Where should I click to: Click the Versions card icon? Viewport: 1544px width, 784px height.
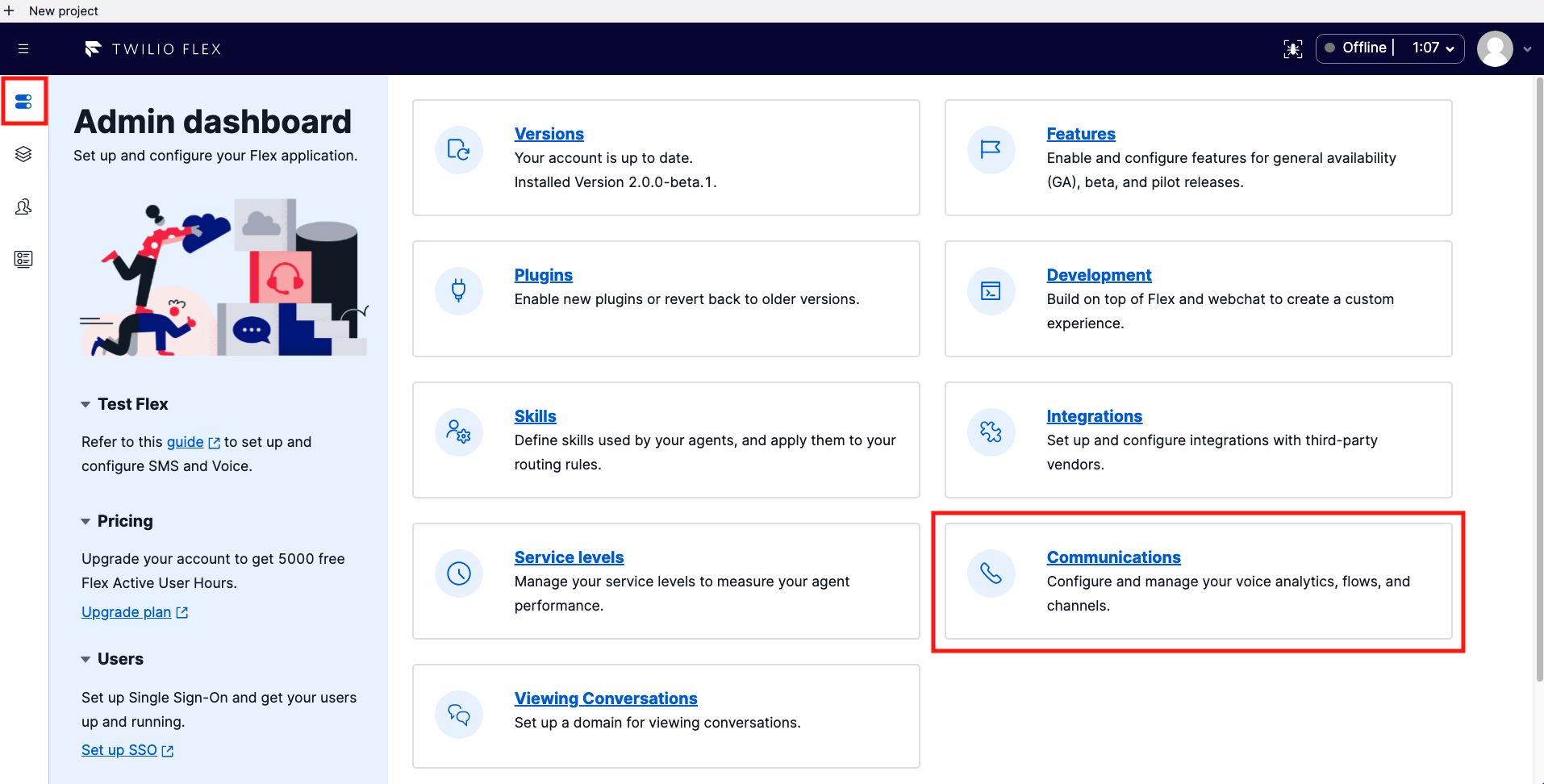click(x=459, y=150)
